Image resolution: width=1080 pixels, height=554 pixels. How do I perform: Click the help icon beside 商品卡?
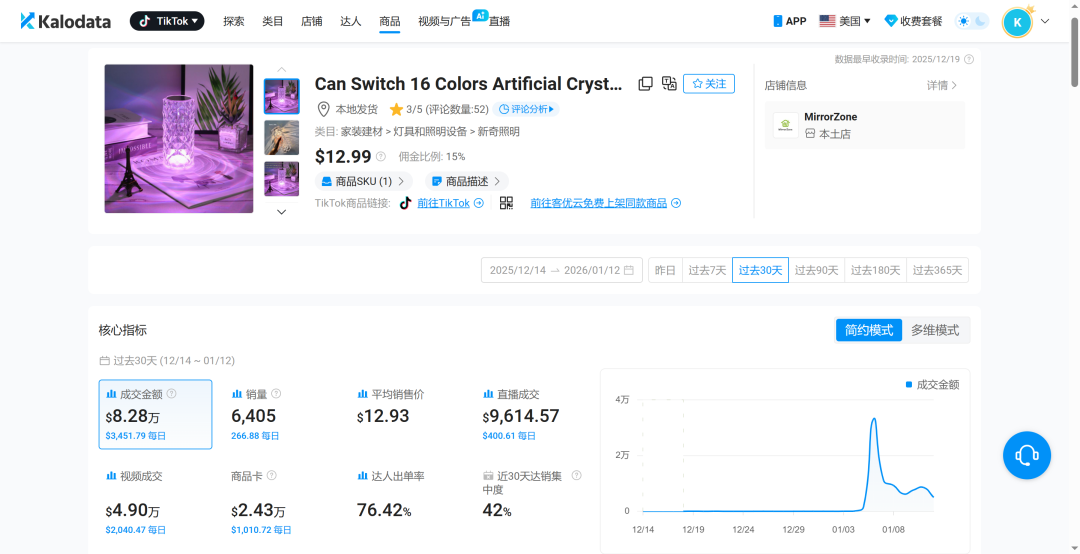[271, 475]
